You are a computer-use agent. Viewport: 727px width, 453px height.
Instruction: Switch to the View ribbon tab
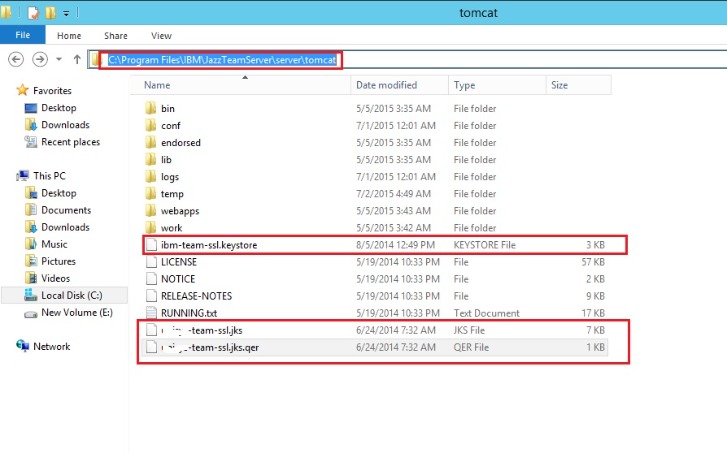[162, 35]
